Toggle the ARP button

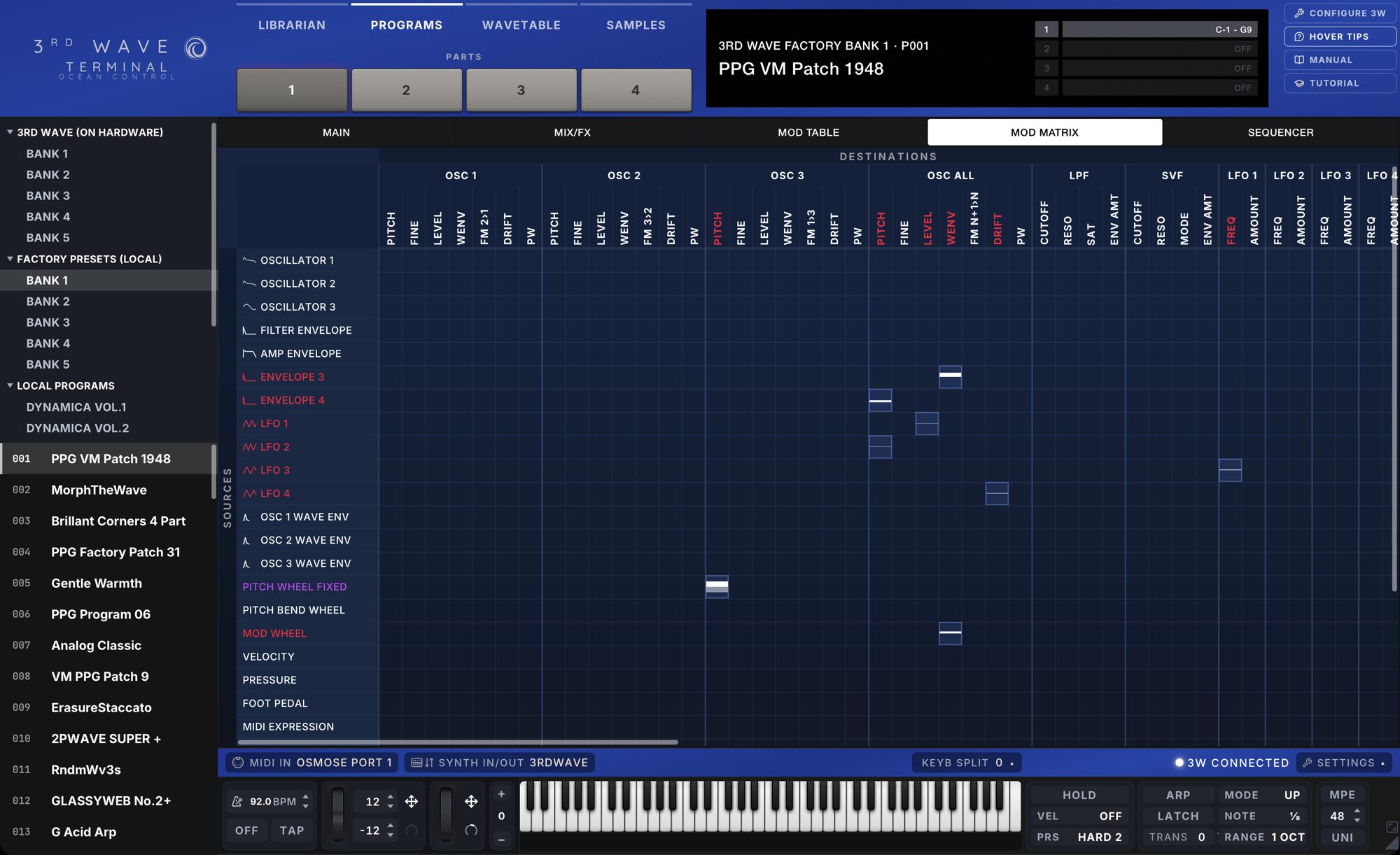coord(1178,795)
